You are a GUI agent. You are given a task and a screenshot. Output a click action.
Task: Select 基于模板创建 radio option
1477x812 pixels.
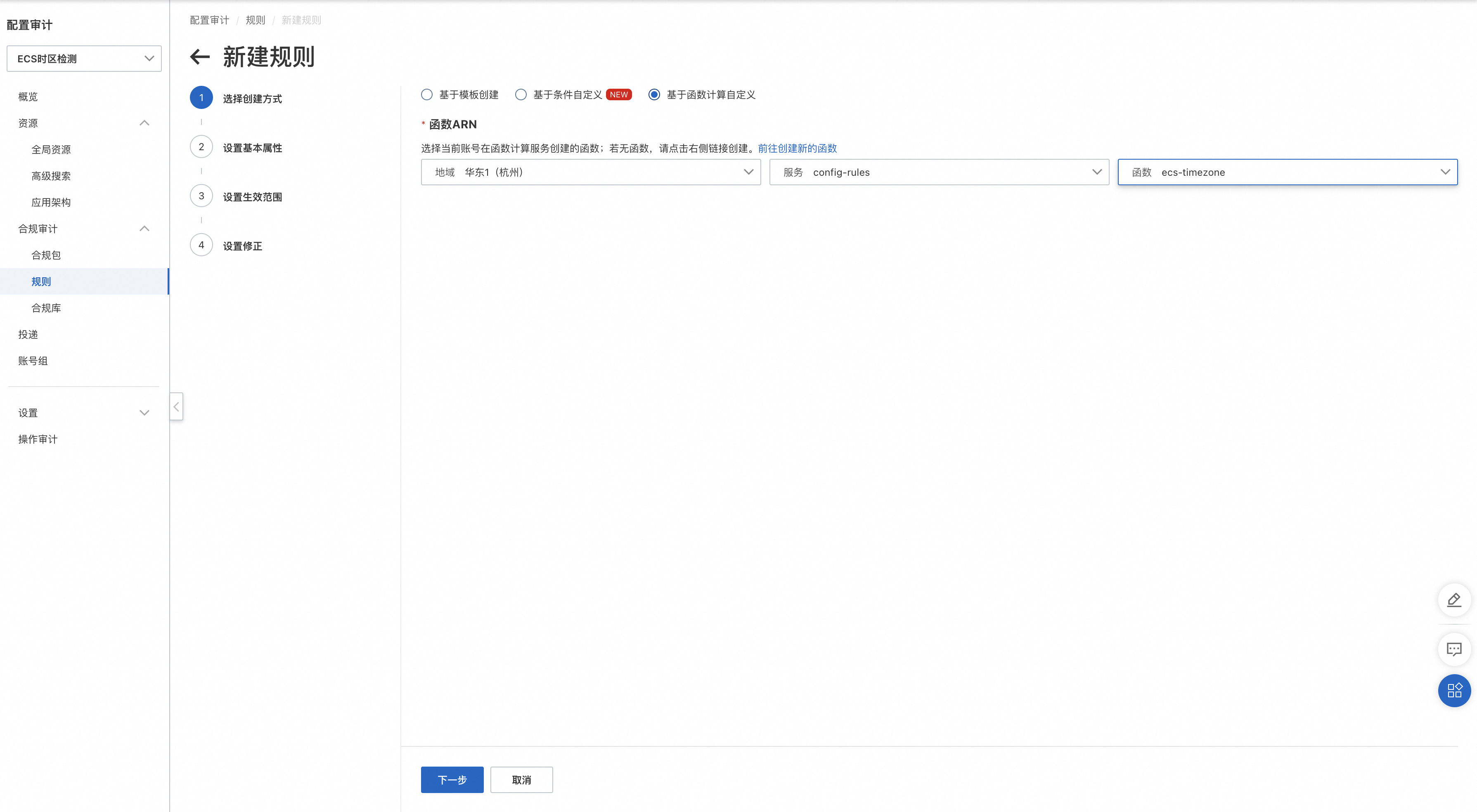click(x=427, y=94)
